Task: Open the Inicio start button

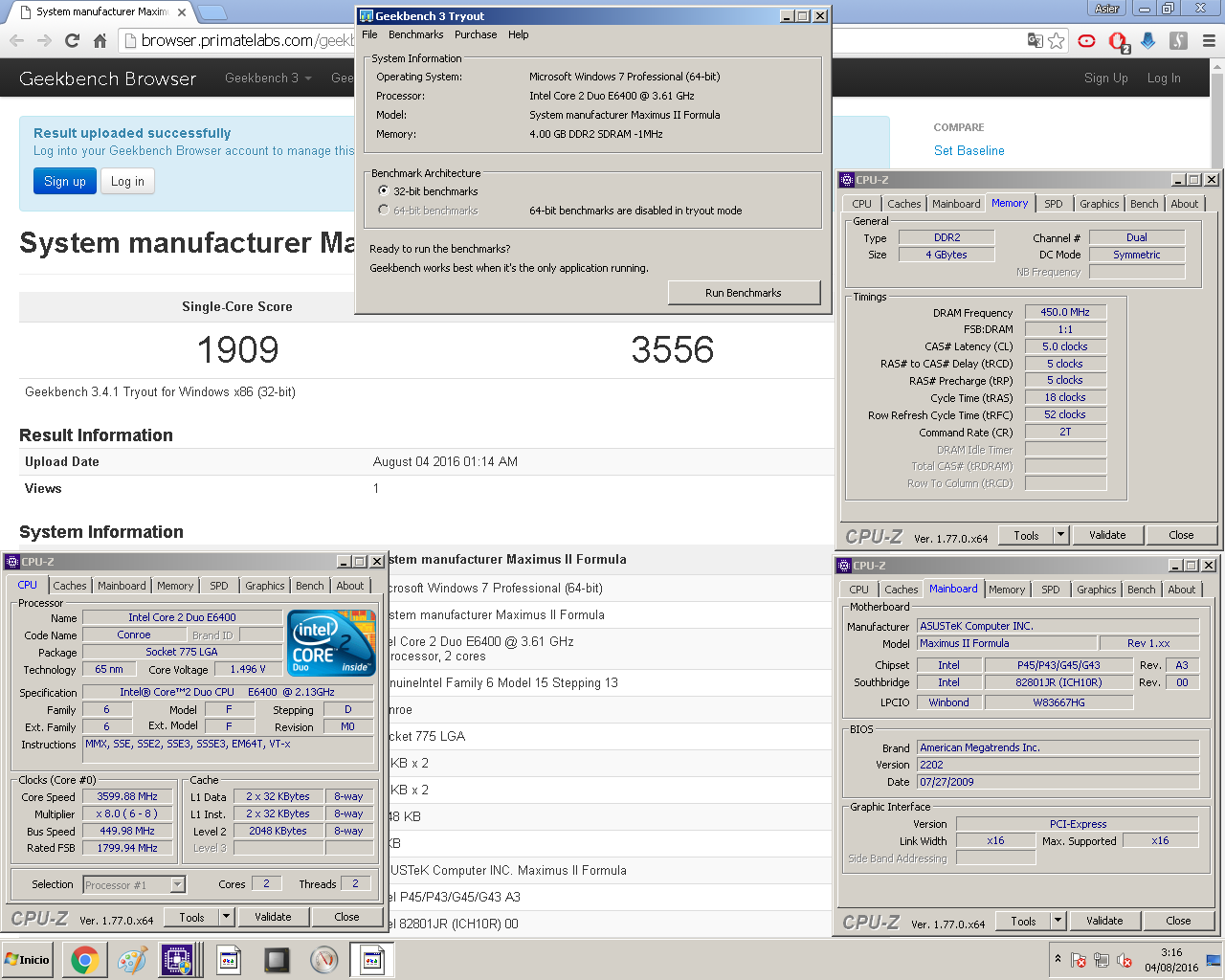Action: pos(28,960)
